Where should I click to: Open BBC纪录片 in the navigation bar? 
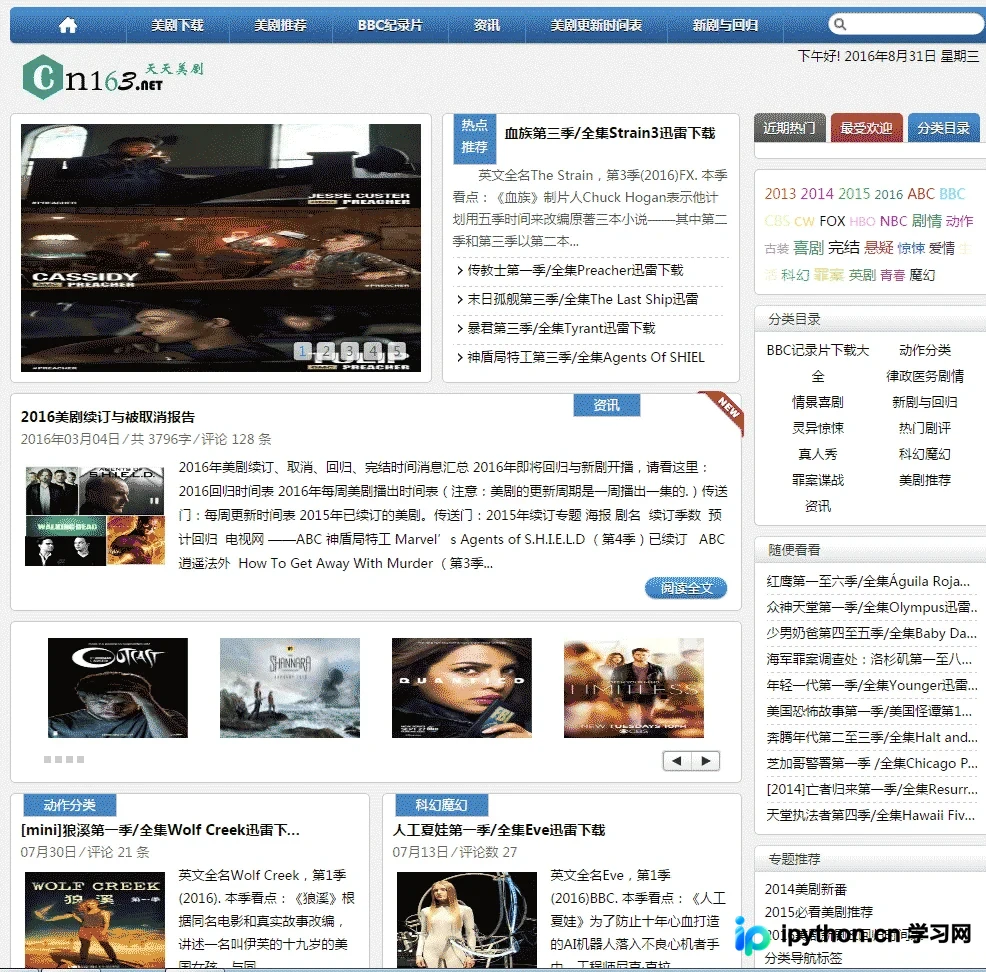[391, 26]
